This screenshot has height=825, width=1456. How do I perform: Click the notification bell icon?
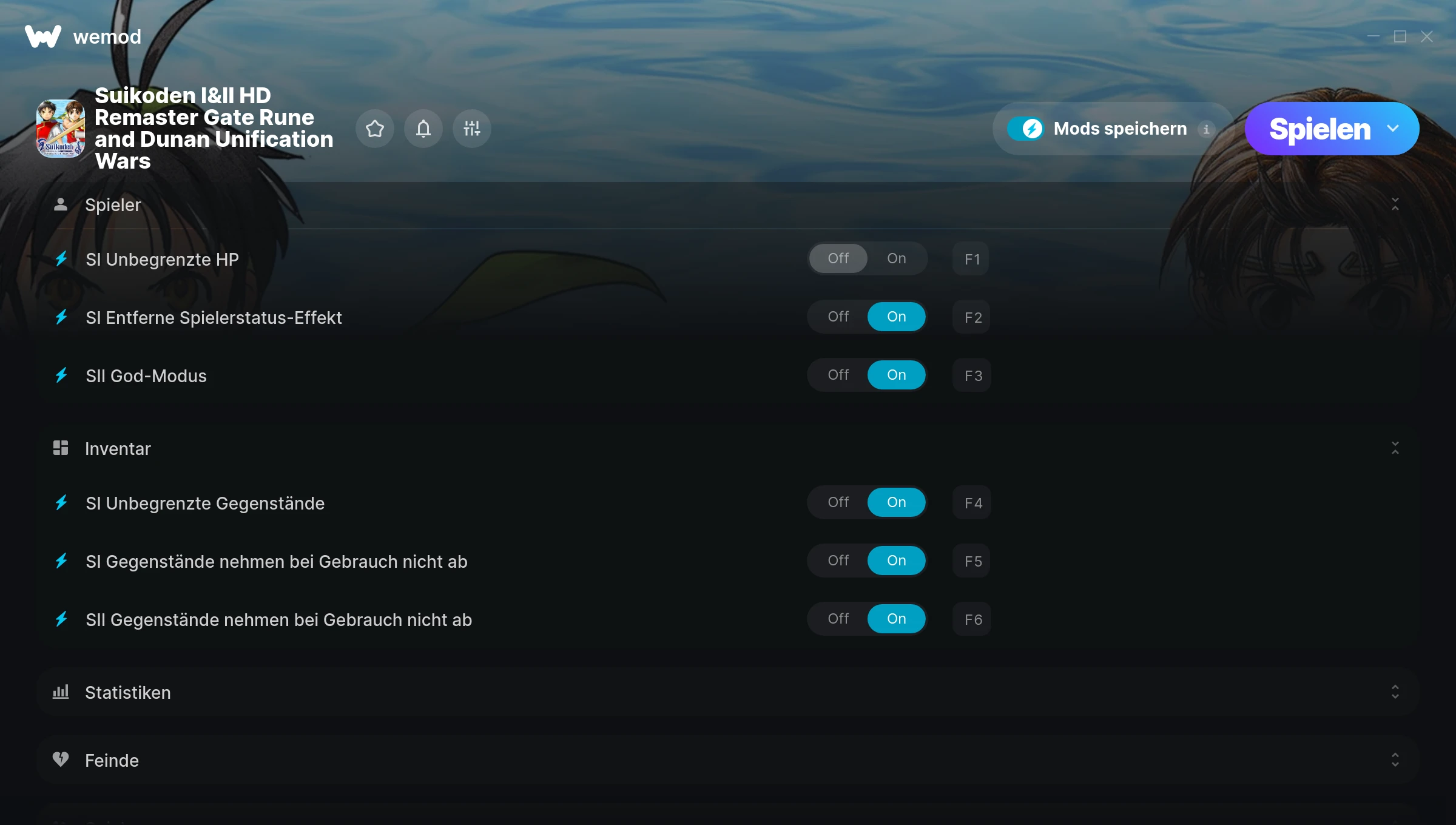click(x=423, y=129)
